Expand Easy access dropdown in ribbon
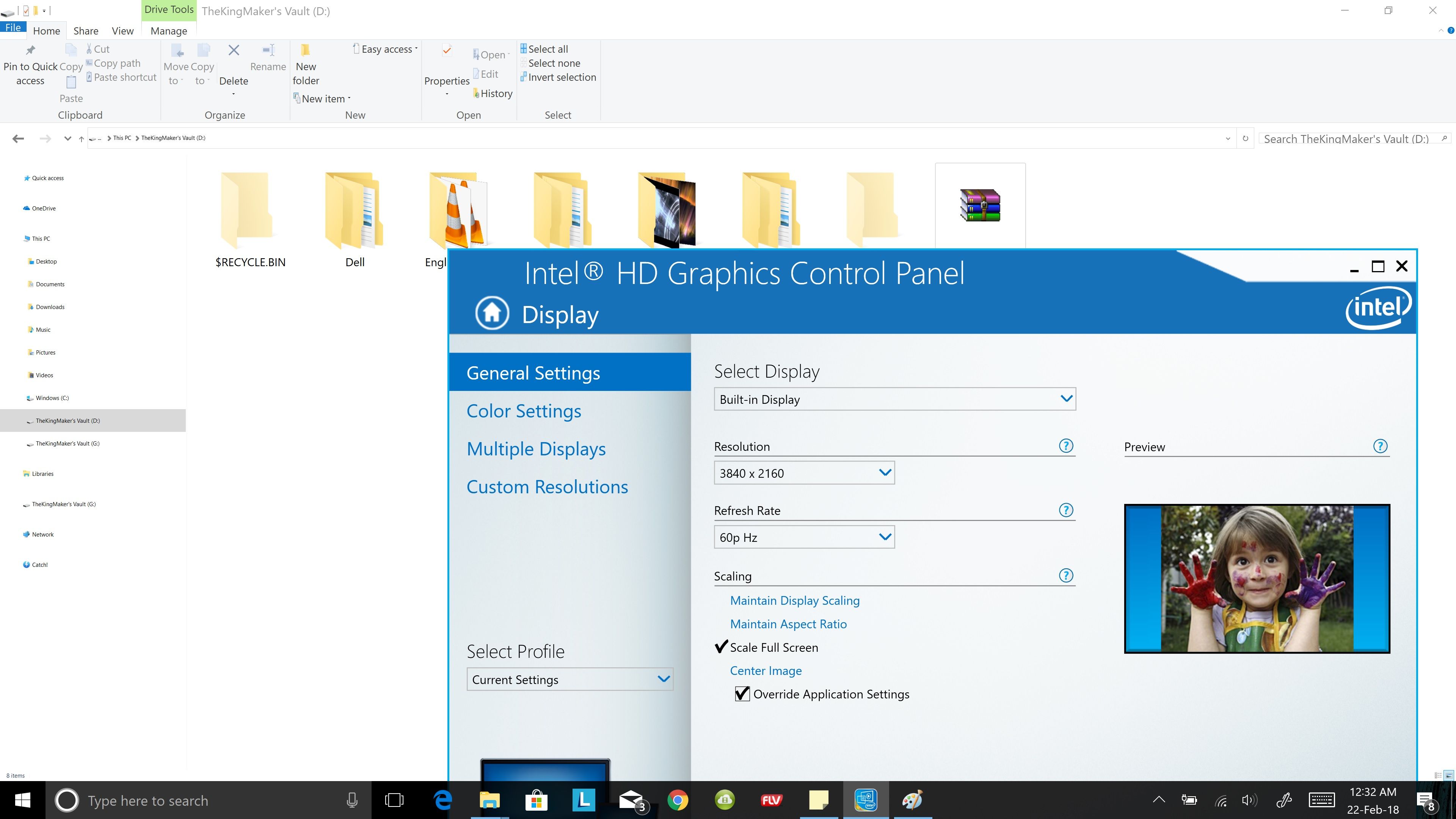This screenshot has height=819, width=1456. point(386,49)
